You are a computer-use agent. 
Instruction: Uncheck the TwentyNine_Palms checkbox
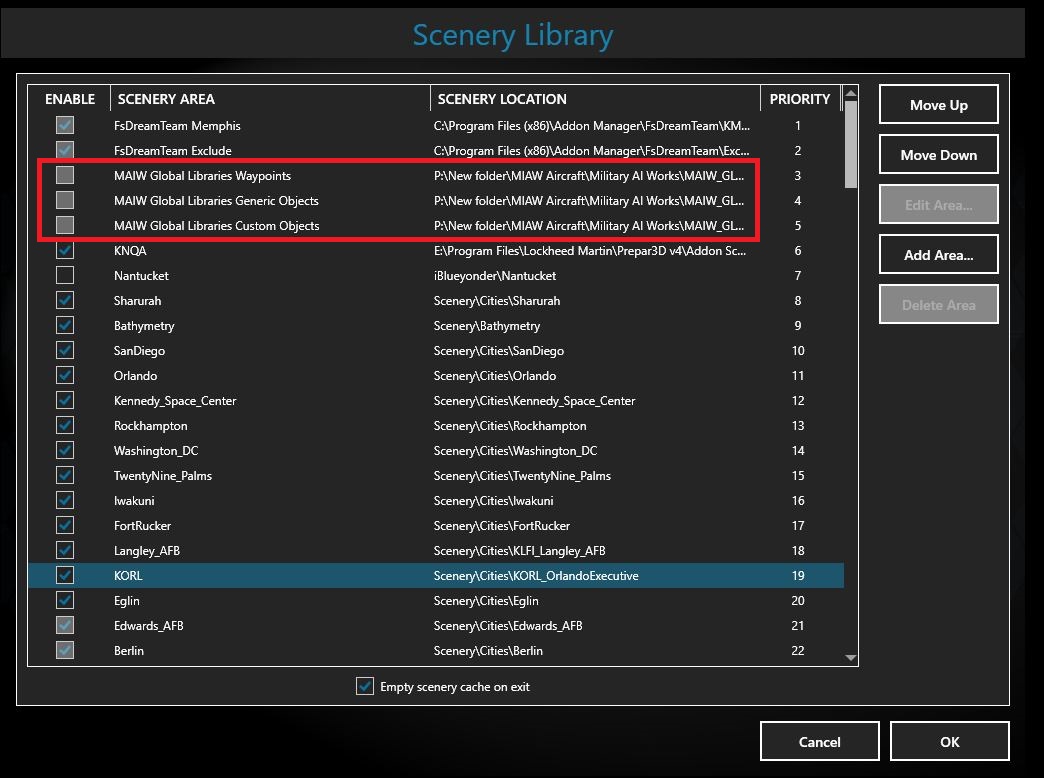[x=65, y=475]
